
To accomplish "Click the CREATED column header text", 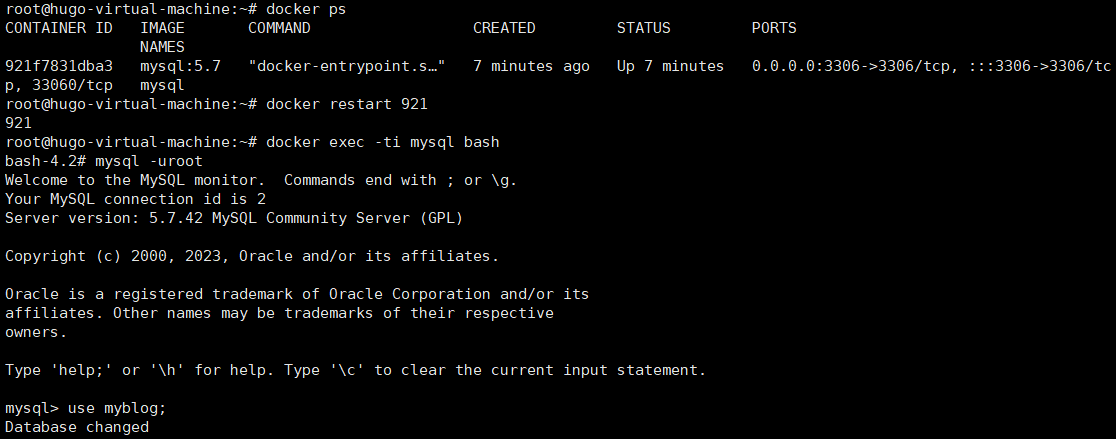I will point(504,28).
